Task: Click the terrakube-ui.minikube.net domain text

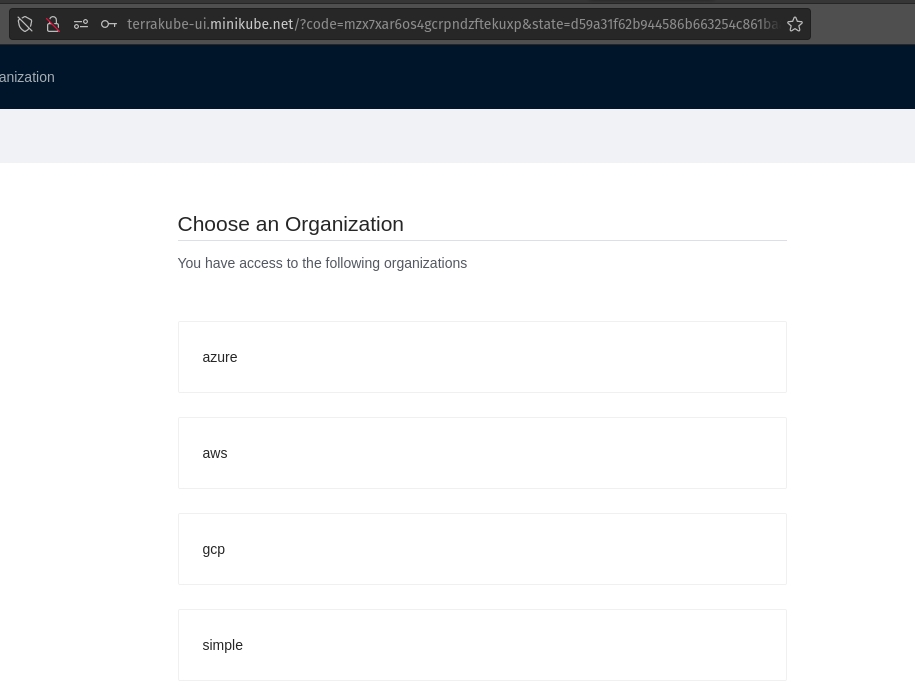Action: tap(210, 24)
